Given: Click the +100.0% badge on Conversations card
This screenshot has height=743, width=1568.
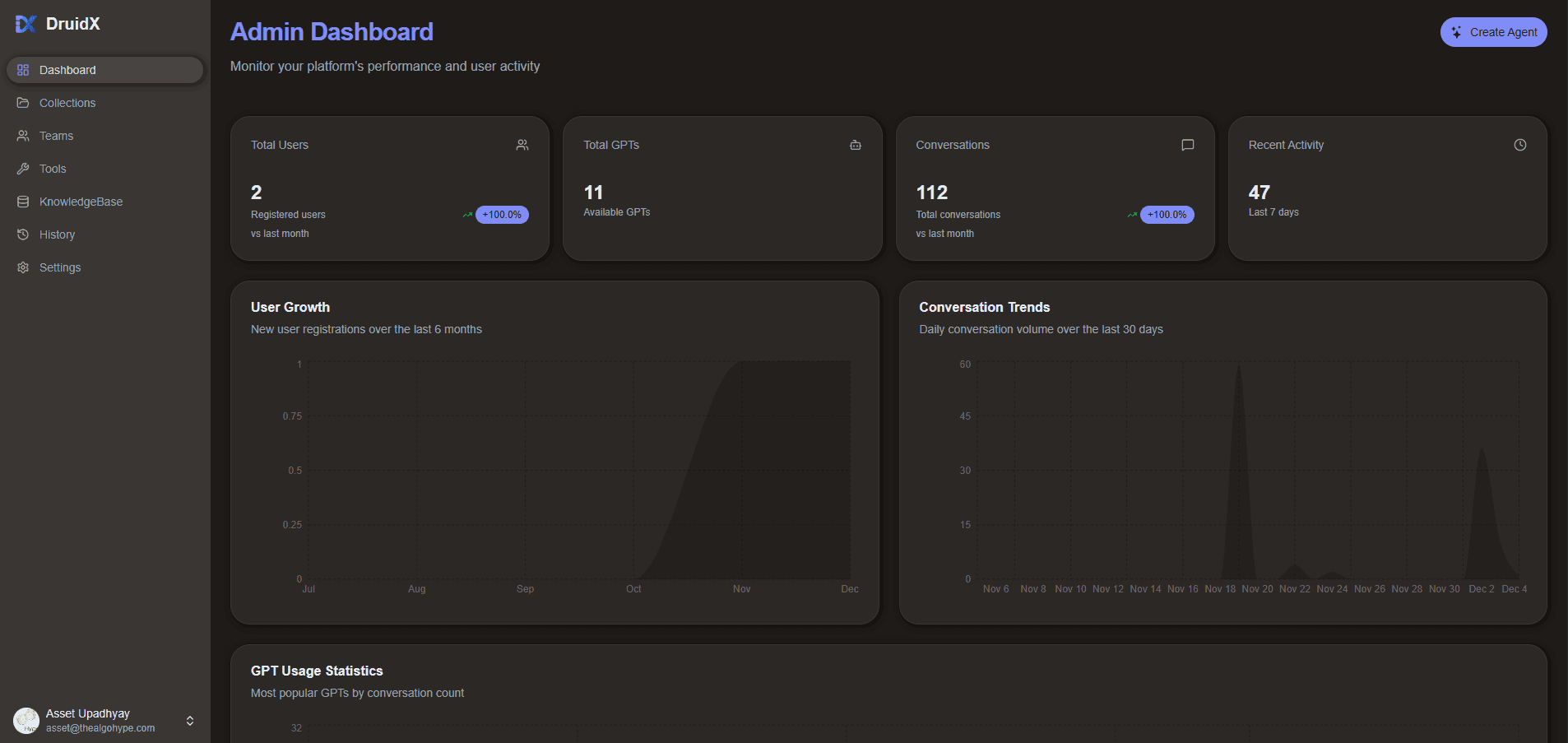Looking at the screenshot, I should (x=1166, y=215).
